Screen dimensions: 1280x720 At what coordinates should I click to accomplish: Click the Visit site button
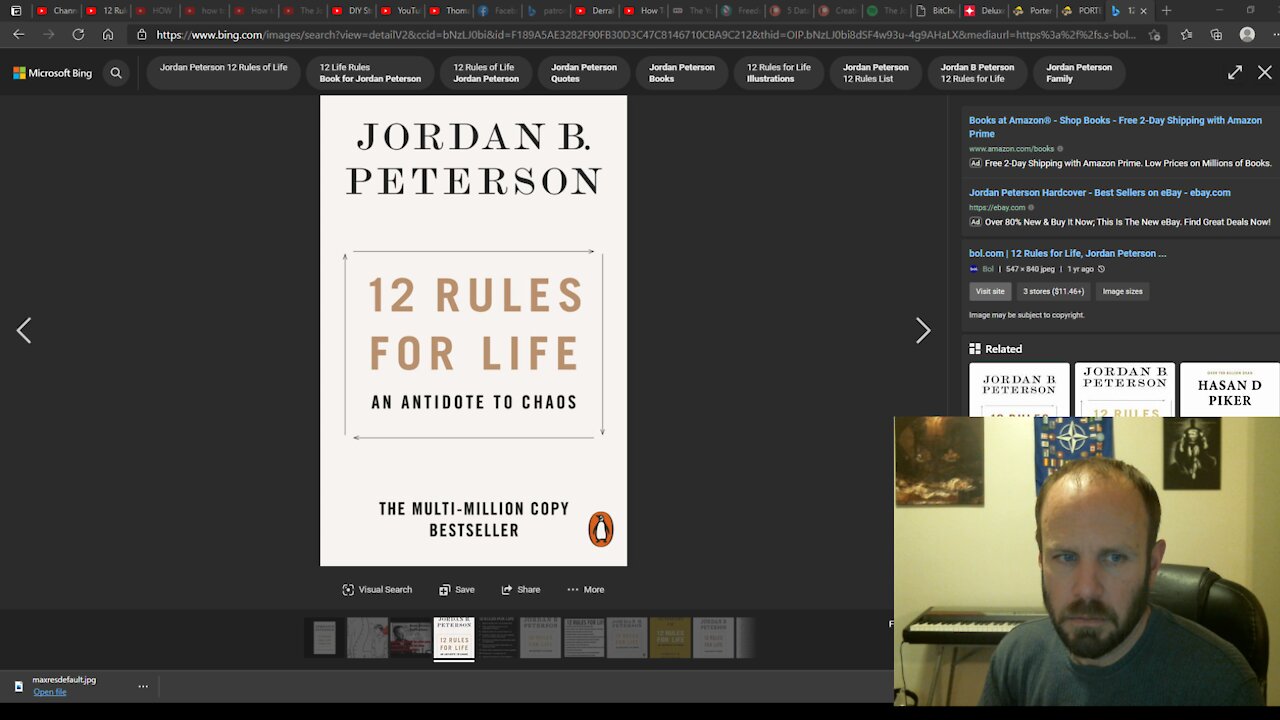(x=990, y=291)
